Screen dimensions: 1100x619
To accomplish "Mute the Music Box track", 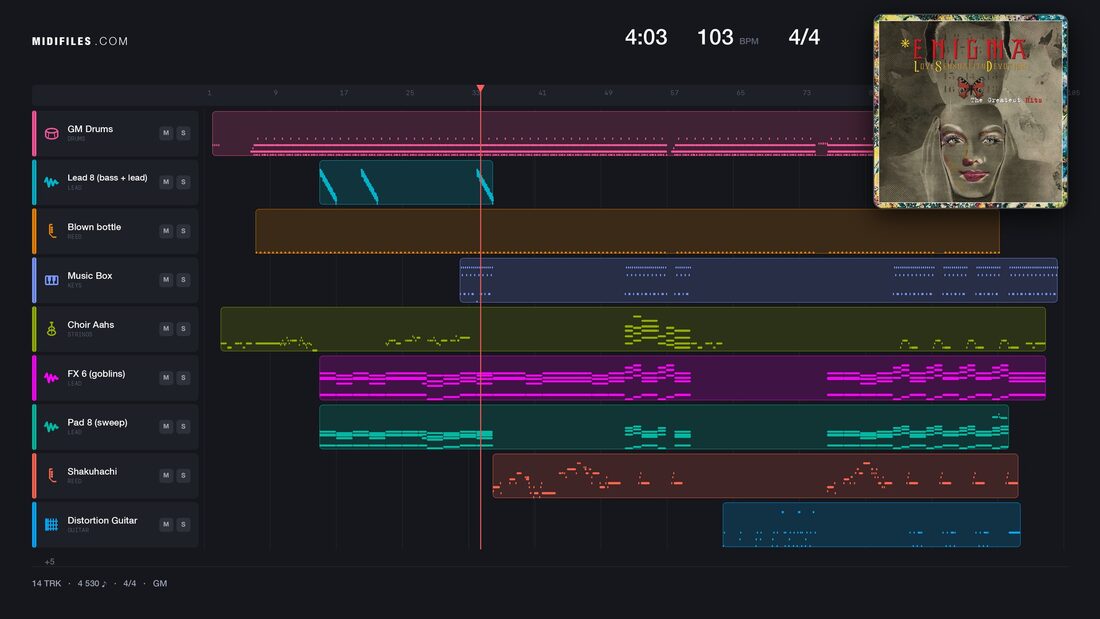I will click(x=166, y=279).
